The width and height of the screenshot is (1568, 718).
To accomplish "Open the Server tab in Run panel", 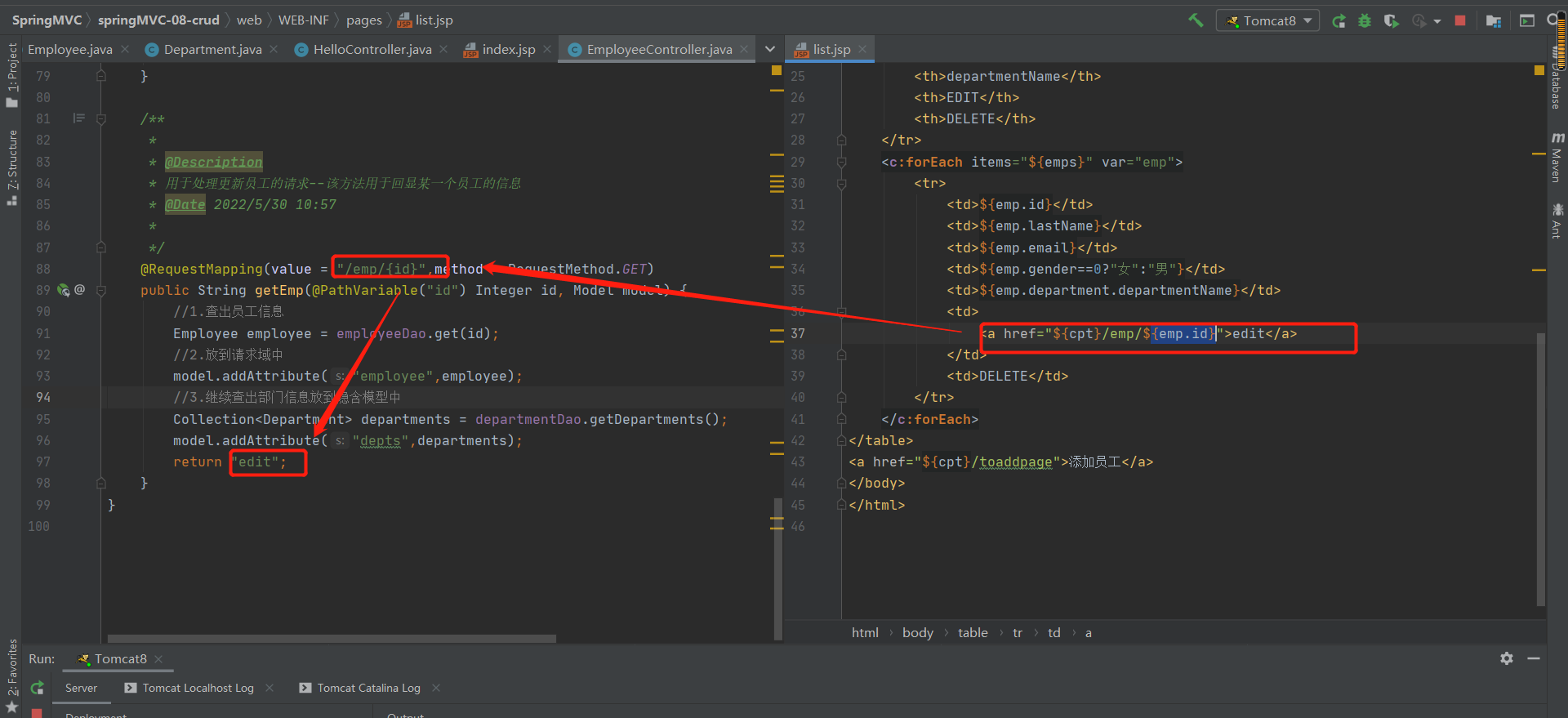I will click(x=81, y=688).
